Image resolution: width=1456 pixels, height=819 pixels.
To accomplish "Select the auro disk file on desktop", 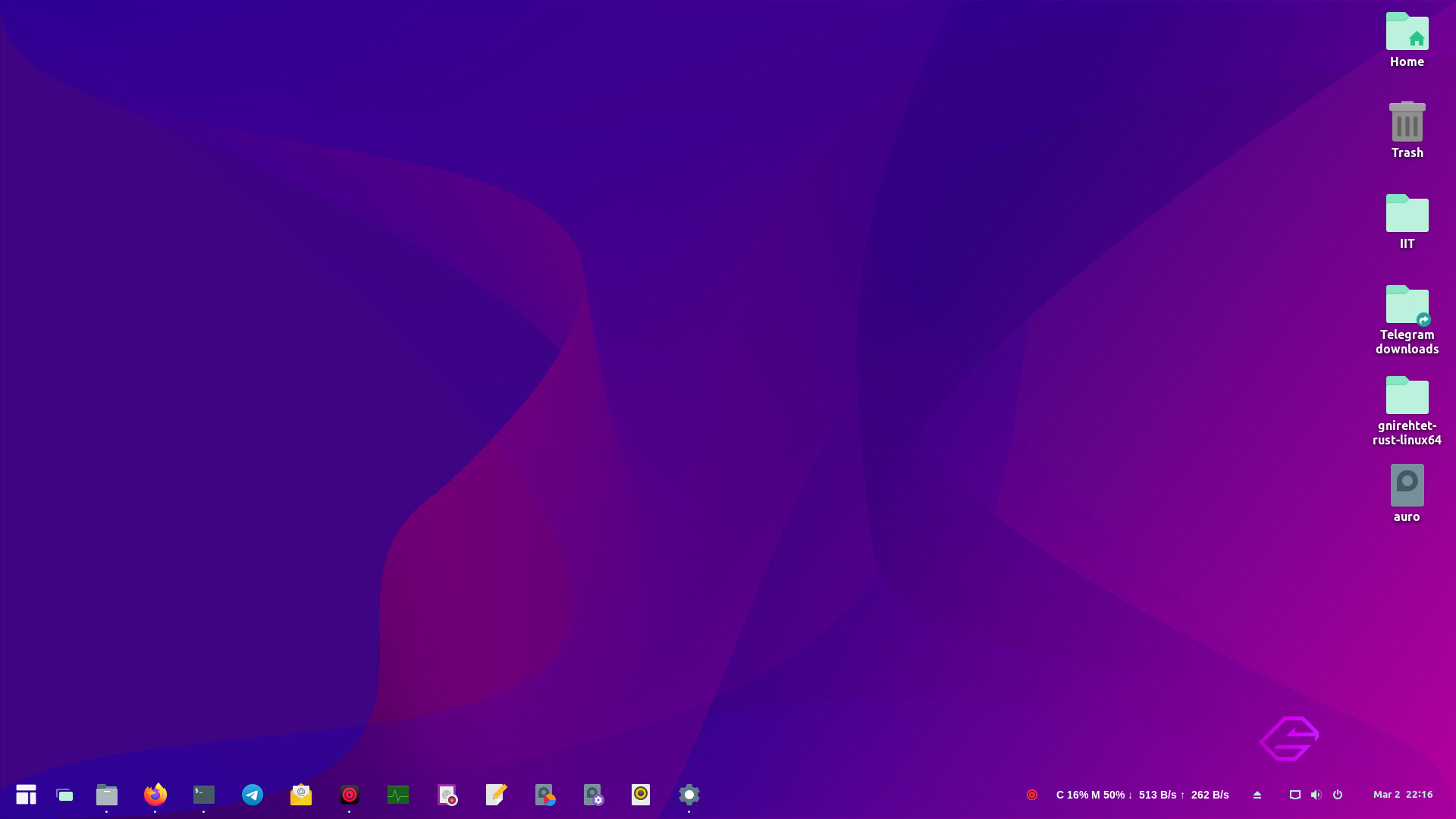I will (1407, 494).
